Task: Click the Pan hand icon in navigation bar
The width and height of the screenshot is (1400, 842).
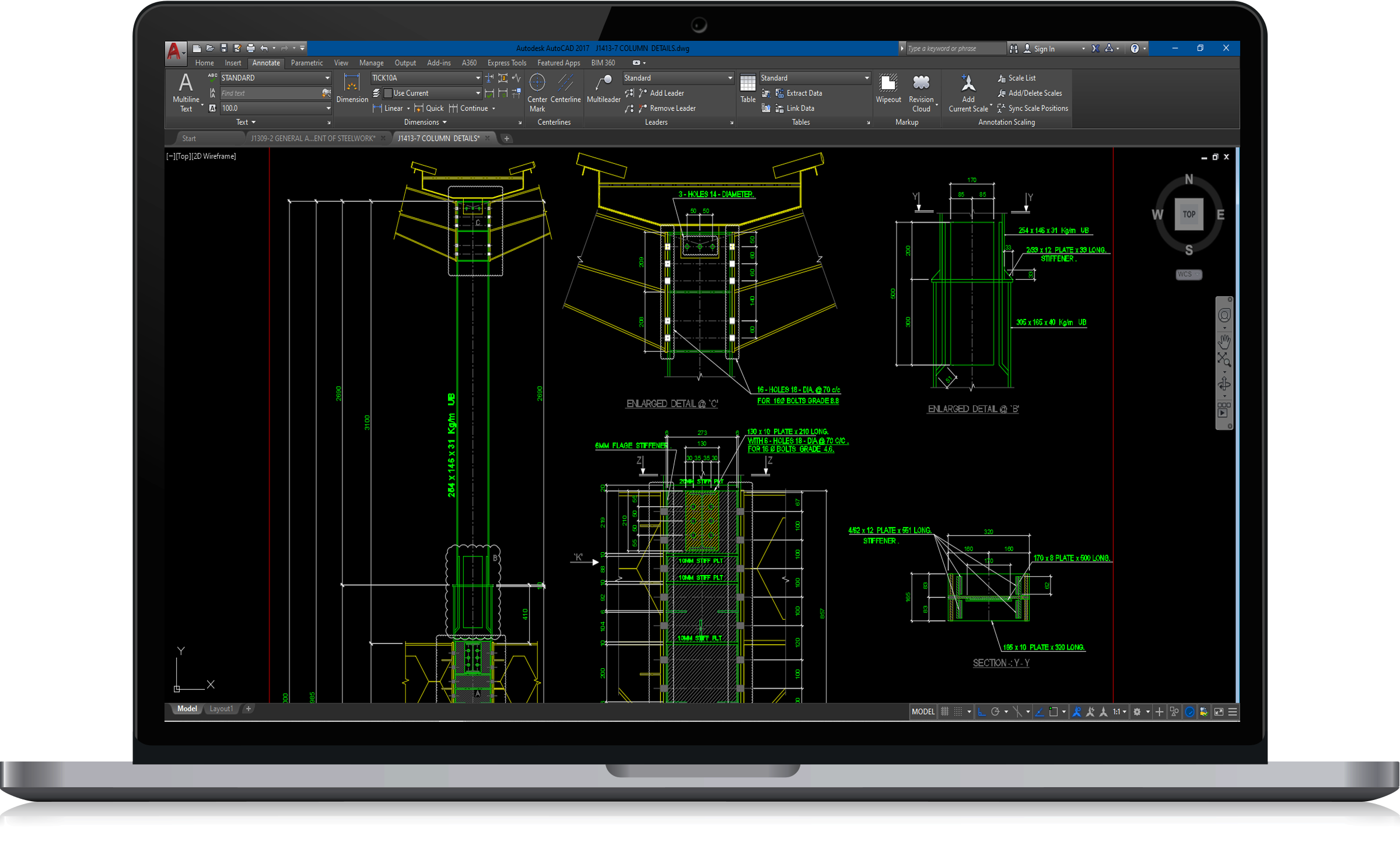Action: point(1224,341)
